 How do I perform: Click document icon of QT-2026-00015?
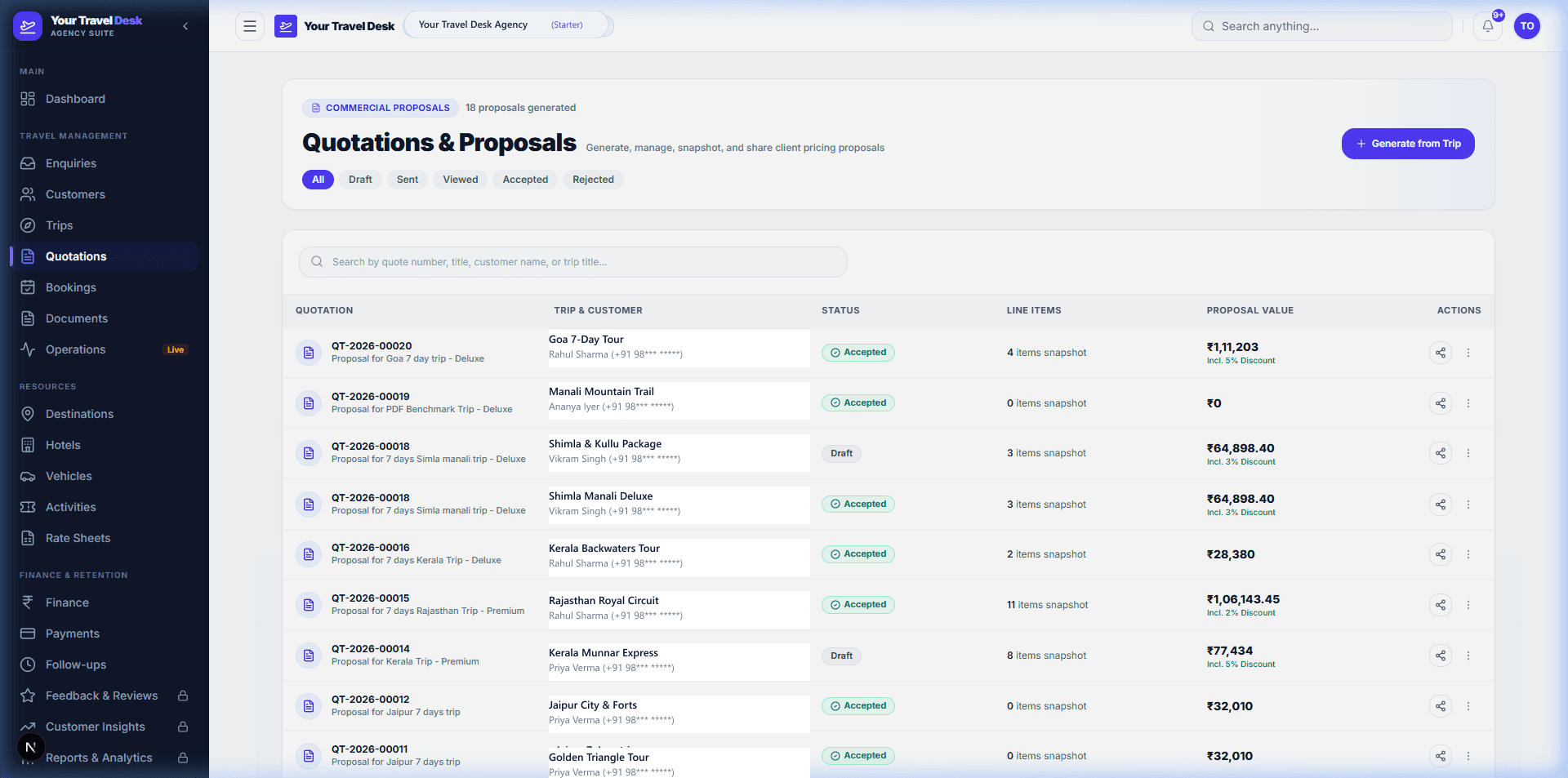(309, 605)
